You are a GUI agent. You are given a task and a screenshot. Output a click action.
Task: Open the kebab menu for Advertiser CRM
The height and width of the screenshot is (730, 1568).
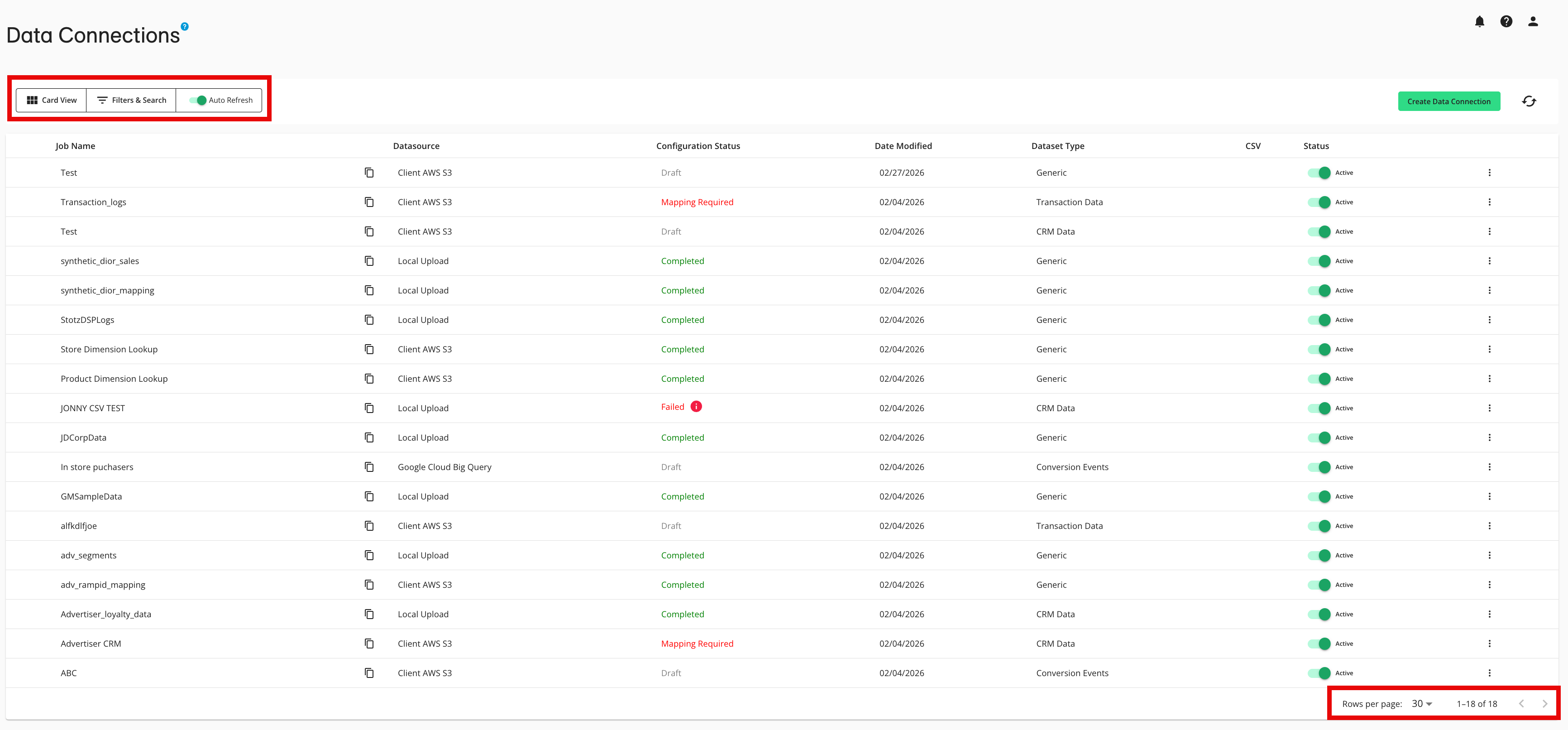pos(1490,643)
